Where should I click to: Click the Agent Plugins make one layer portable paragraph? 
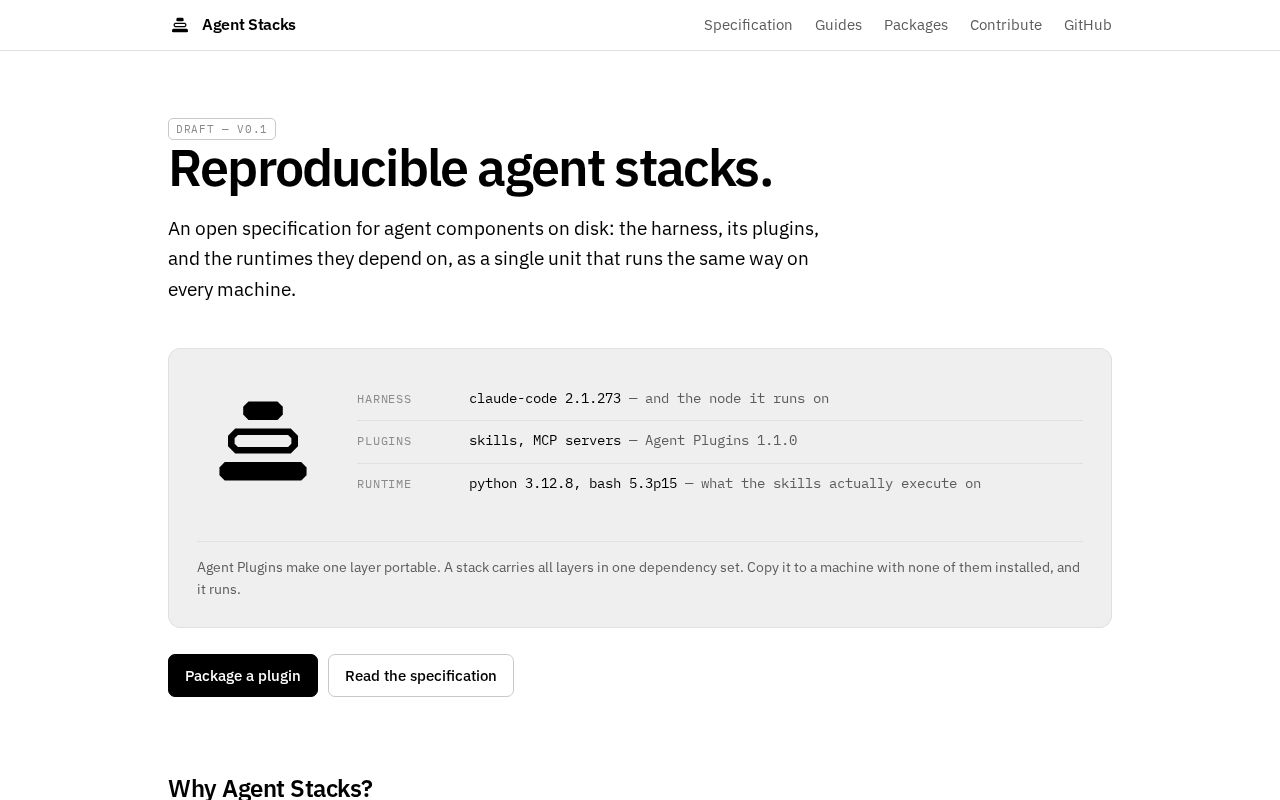point(640,578)
